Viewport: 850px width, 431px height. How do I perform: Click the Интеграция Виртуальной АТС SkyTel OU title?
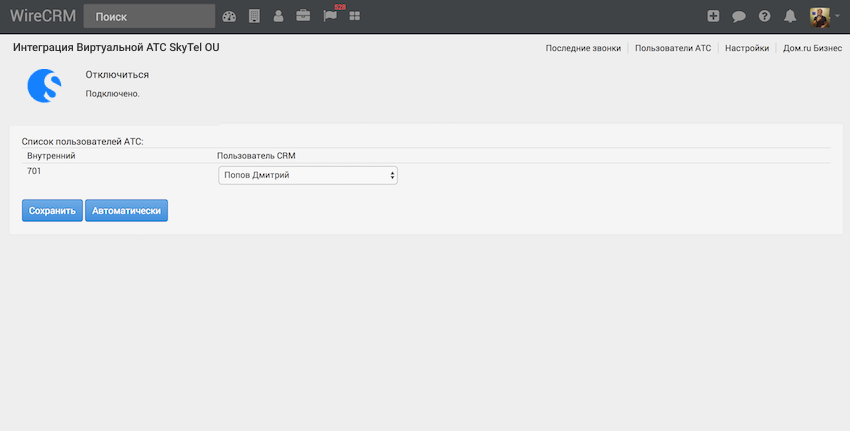tap(116, 48)
